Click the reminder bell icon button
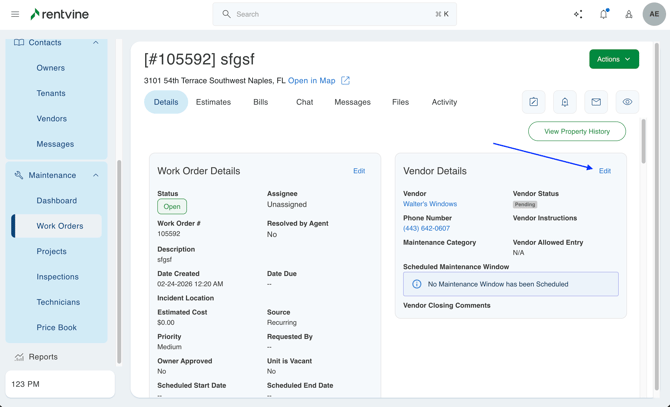 [565, 102]
